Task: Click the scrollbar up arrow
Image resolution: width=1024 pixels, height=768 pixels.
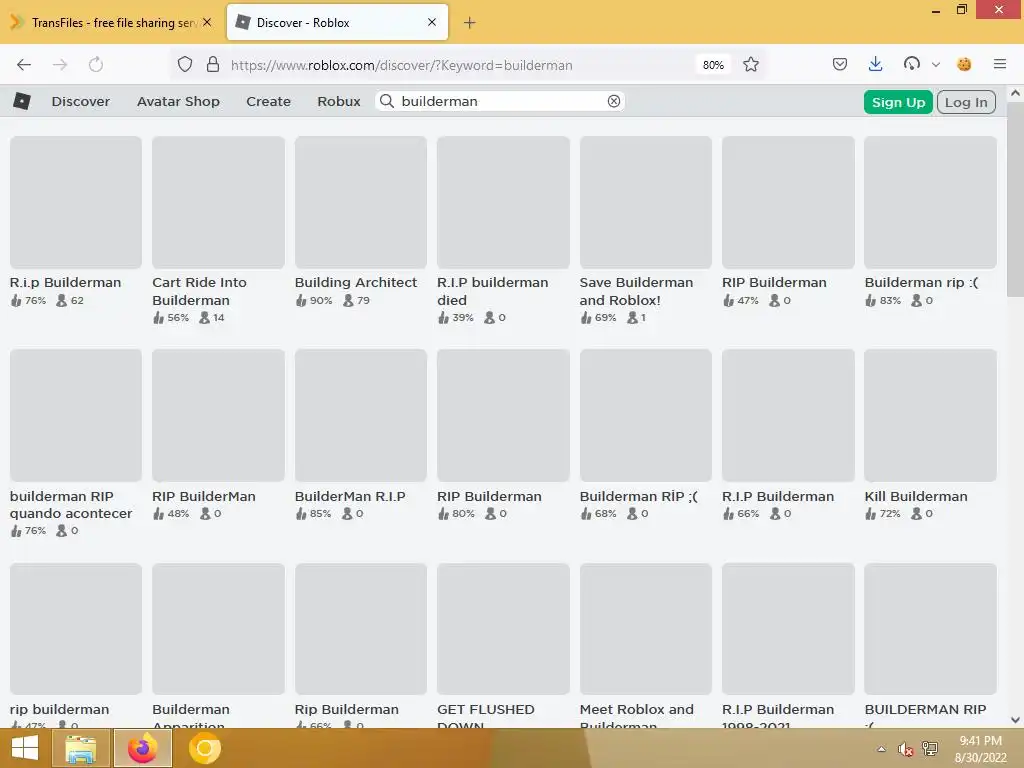Action: click(x=1015, y=93)
